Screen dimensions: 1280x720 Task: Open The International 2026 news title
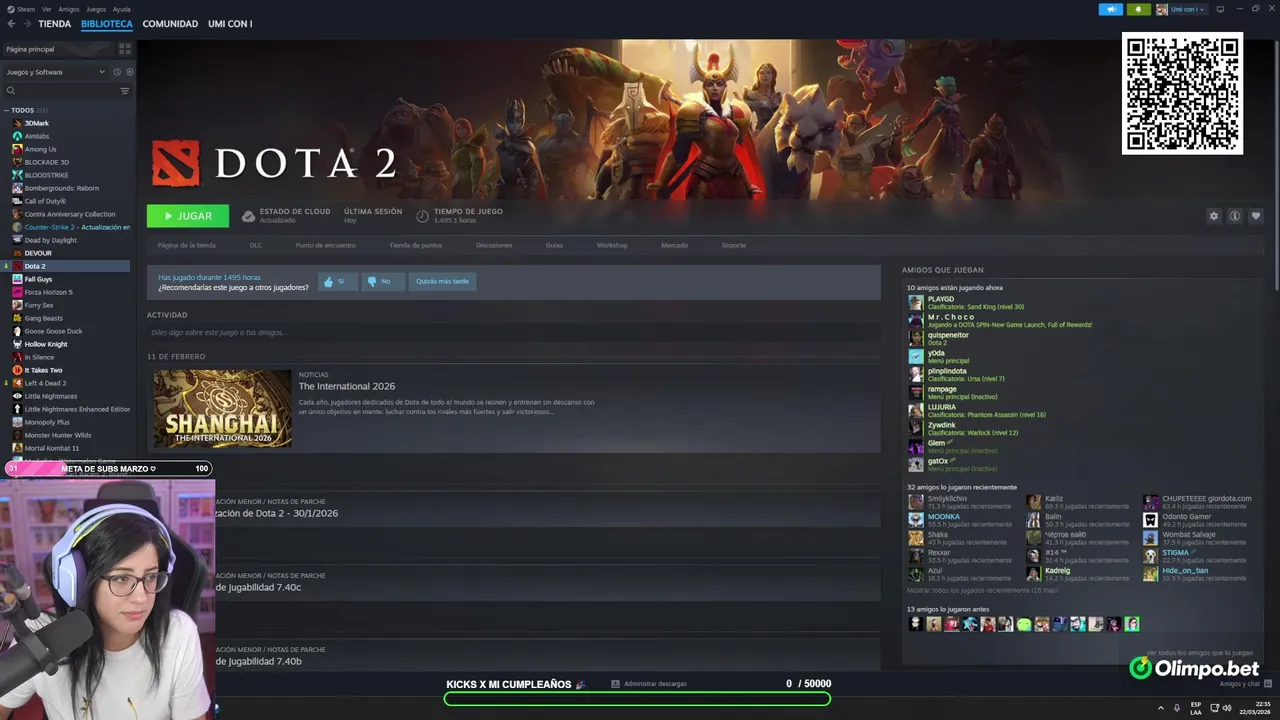pyautogui.click(x=347, y=386)
